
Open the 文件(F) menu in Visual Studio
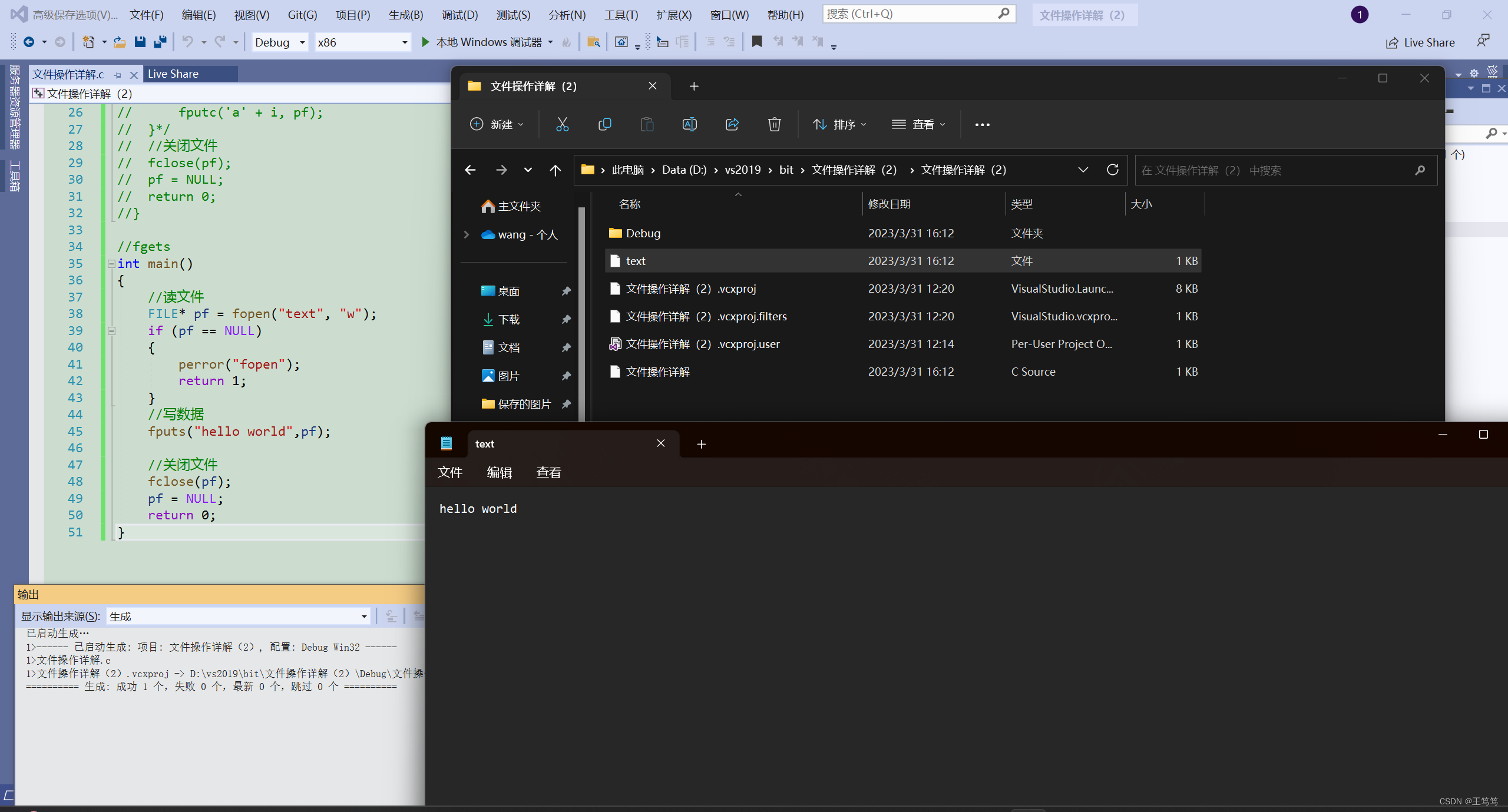click(x=147, y=15)
